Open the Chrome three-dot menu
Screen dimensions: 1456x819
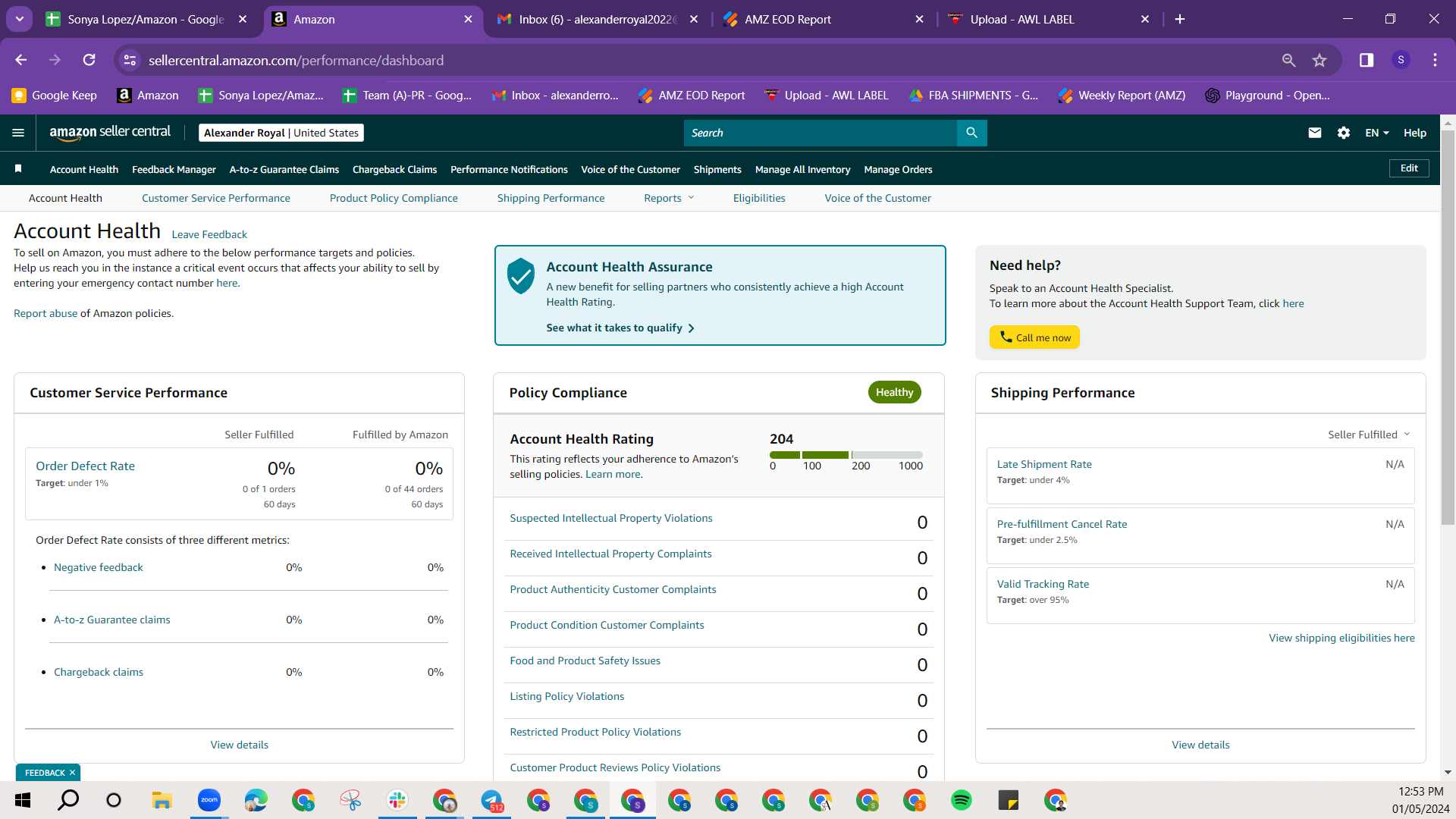1435,60
